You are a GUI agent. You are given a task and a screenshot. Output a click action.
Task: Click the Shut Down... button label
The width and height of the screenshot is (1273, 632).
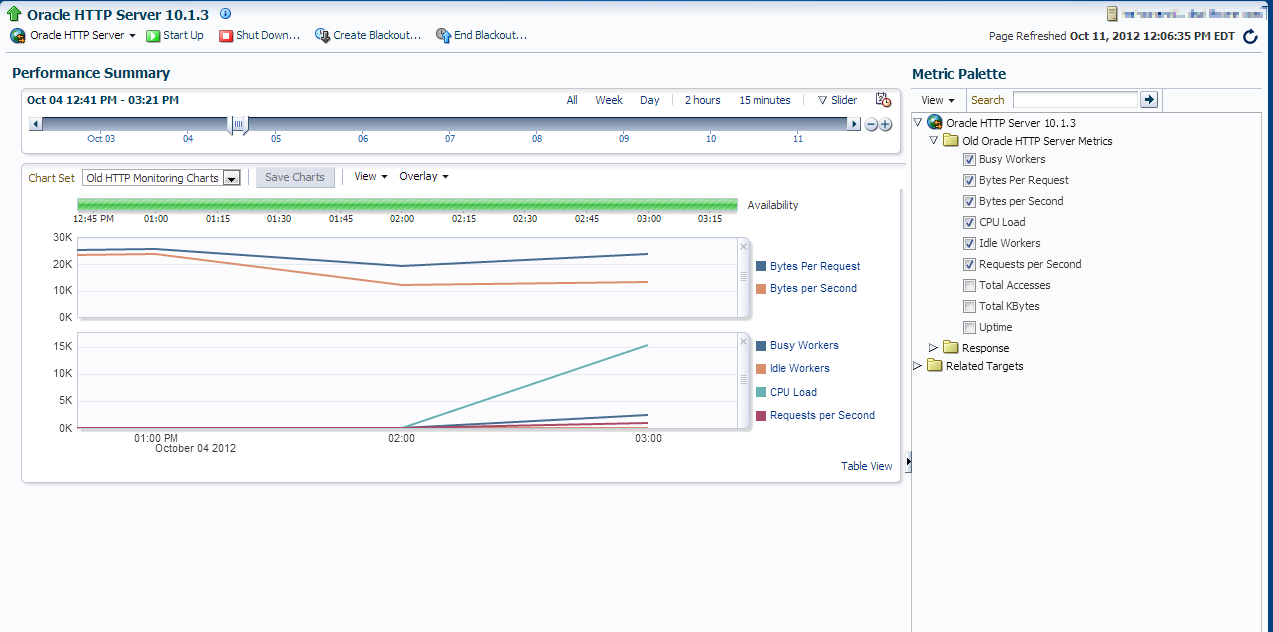click(x=268, y=35)
